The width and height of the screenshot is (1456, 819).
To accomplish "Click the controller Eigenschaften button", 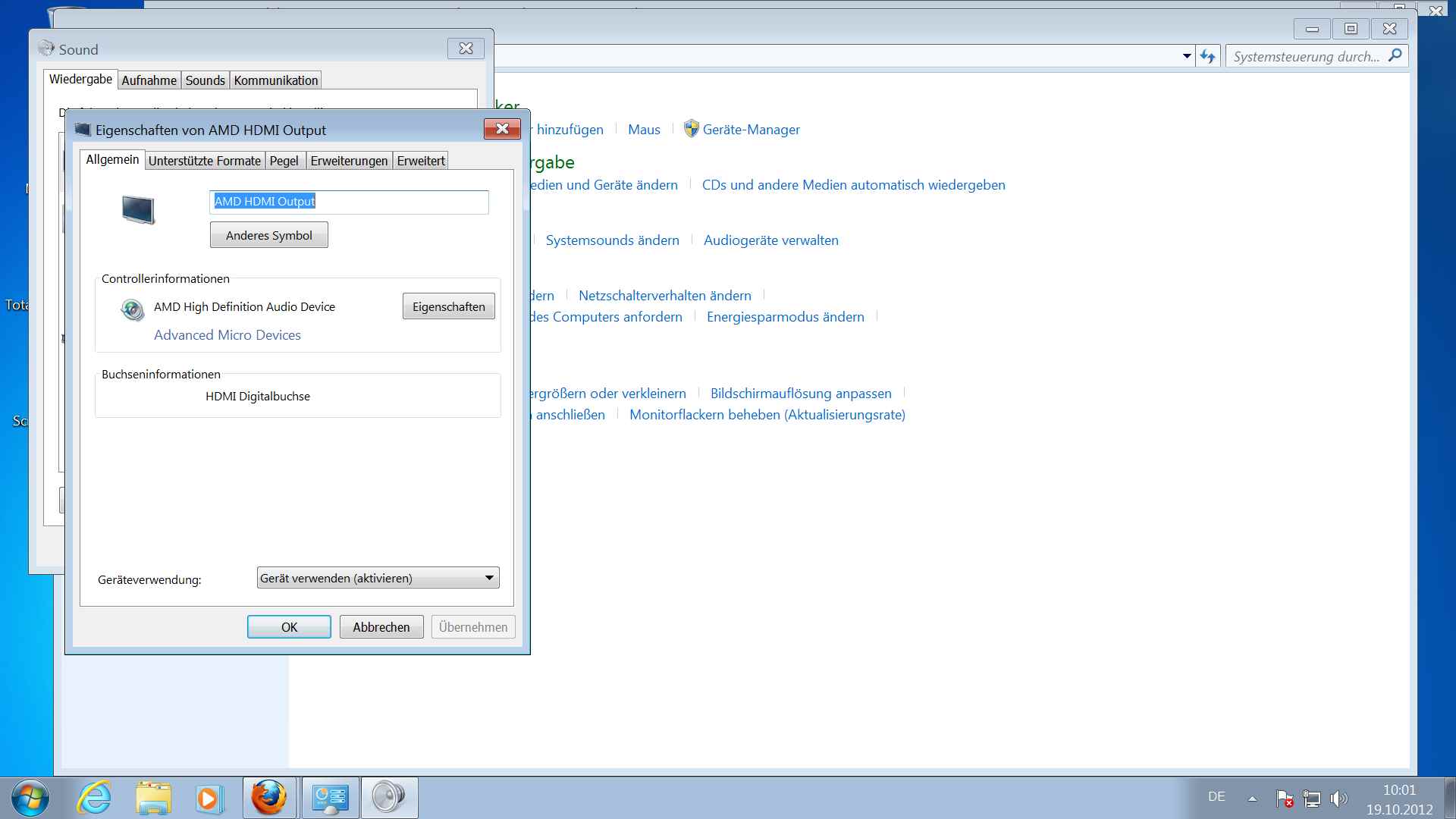I will point(449,306).
